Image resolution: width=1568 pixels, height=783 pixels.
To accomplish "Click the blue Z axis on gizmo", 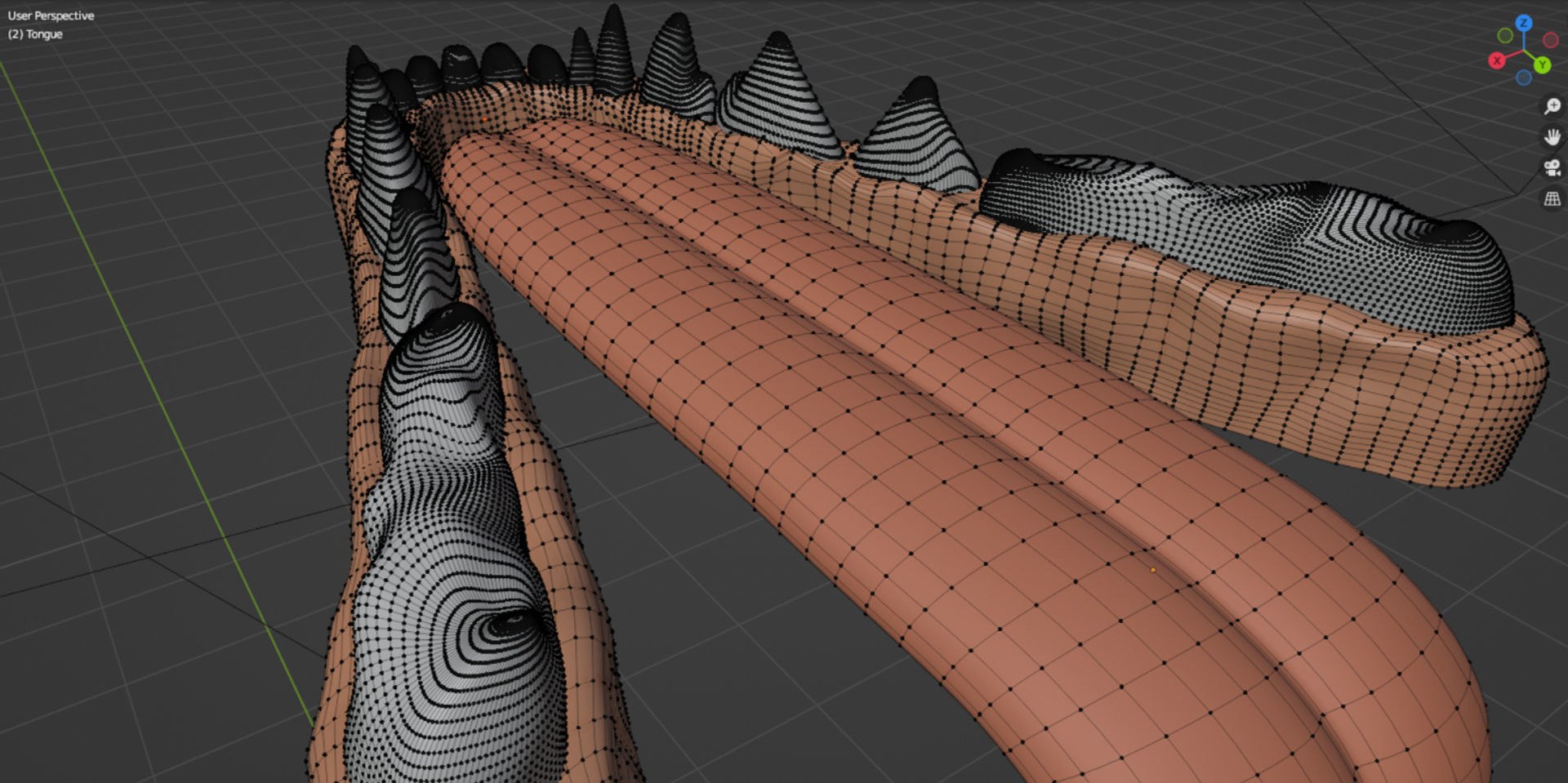I will pos(1524,23).
